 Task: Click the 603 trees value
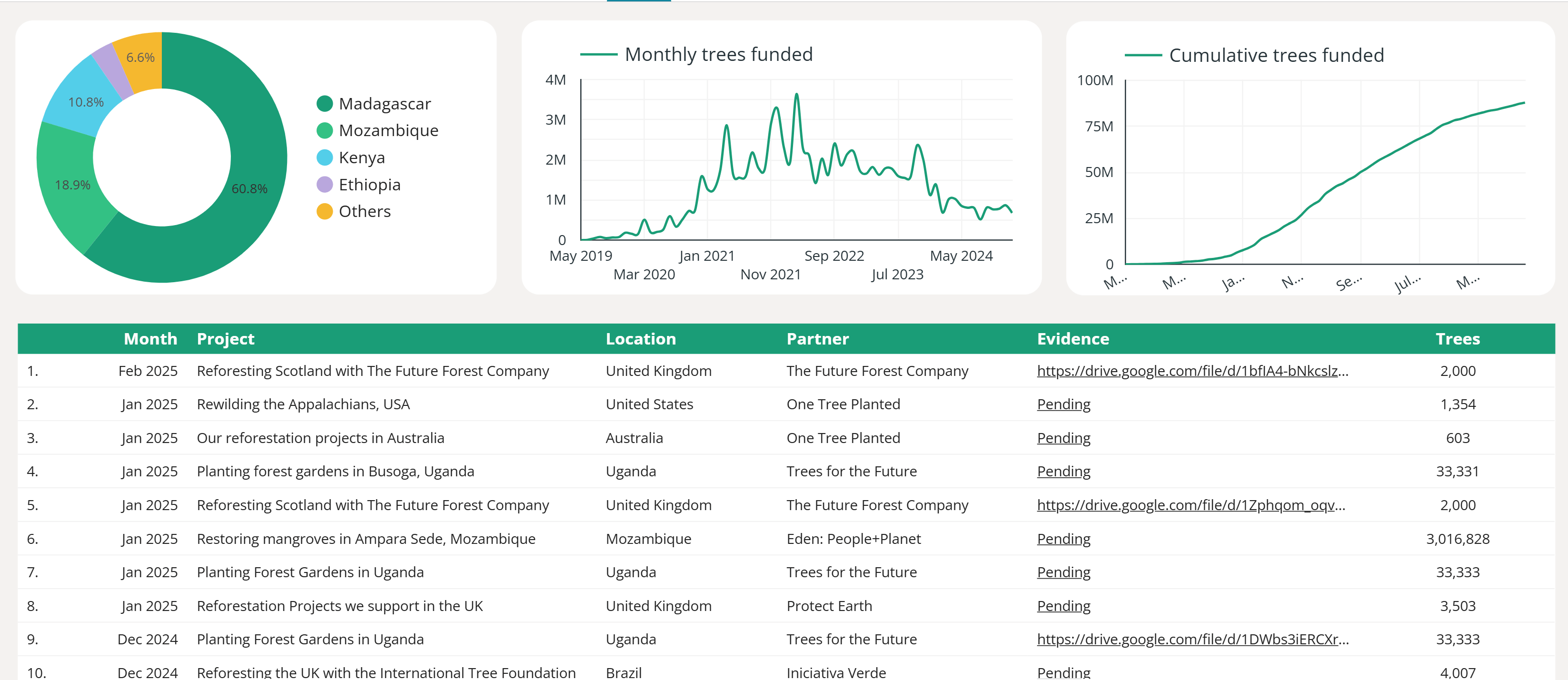(1457, 438)
